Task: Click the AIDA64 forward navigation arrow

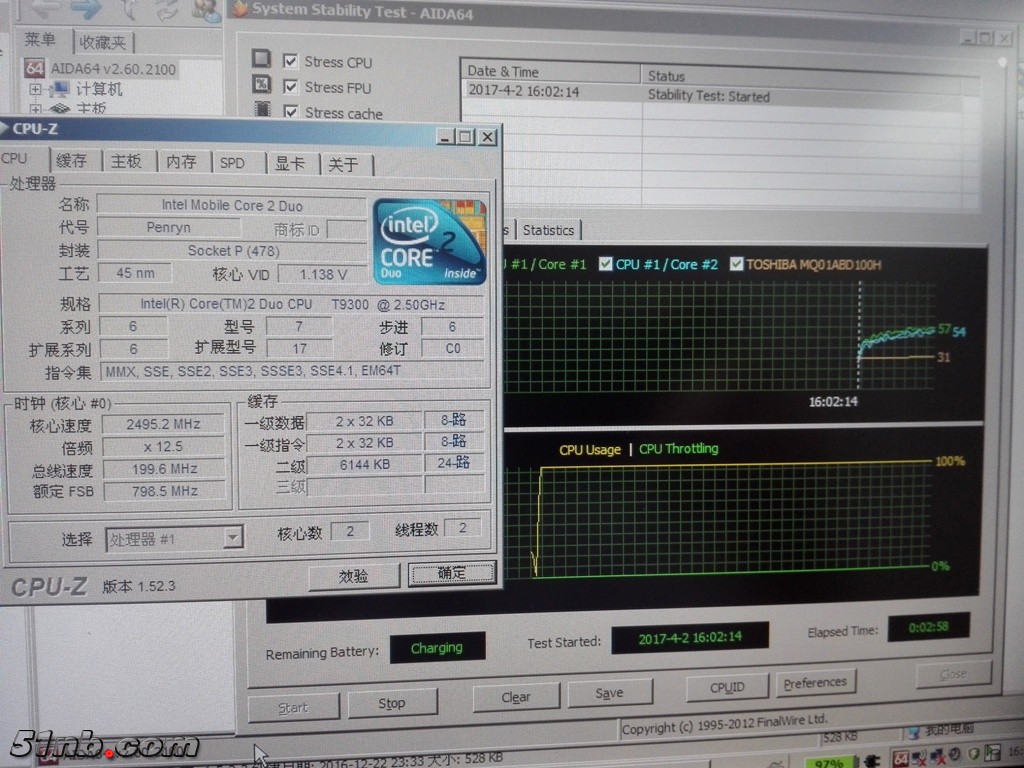Action: [x=86, y=9]
